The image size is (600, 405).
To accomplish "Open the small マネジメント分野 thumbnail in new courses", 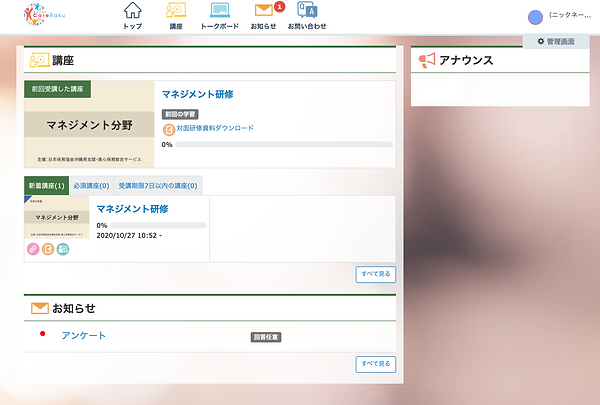I will point(57,217).
